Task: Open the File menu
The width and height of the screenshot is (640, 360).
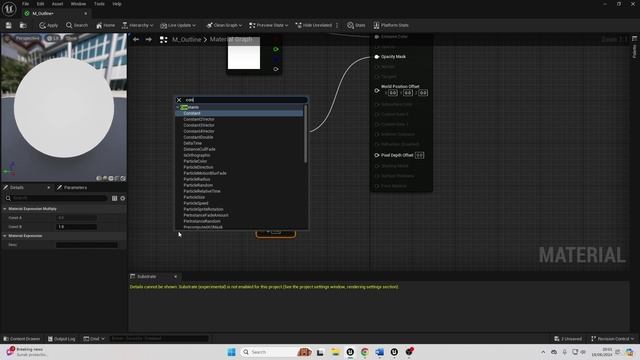Action: coord(25,4)
